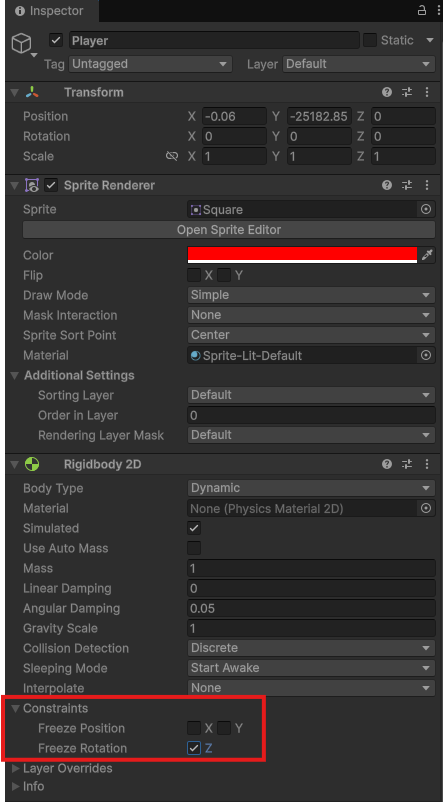This screenshot has height=802, width=443.
Task: Click the Gravity Scale field
Action: pyautogui.click(x=311, y=628)
